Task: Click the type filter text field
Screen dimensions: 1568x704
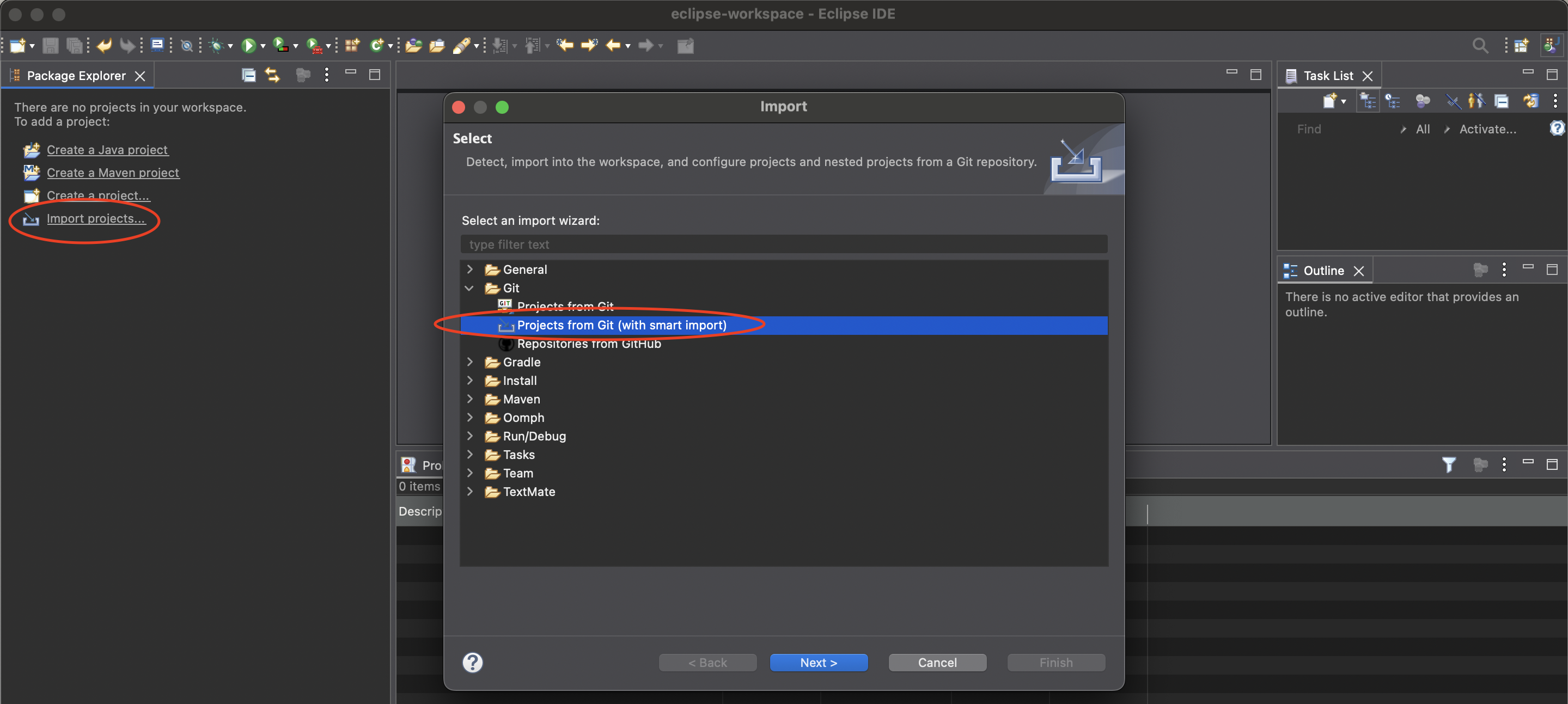Action: 783,244
